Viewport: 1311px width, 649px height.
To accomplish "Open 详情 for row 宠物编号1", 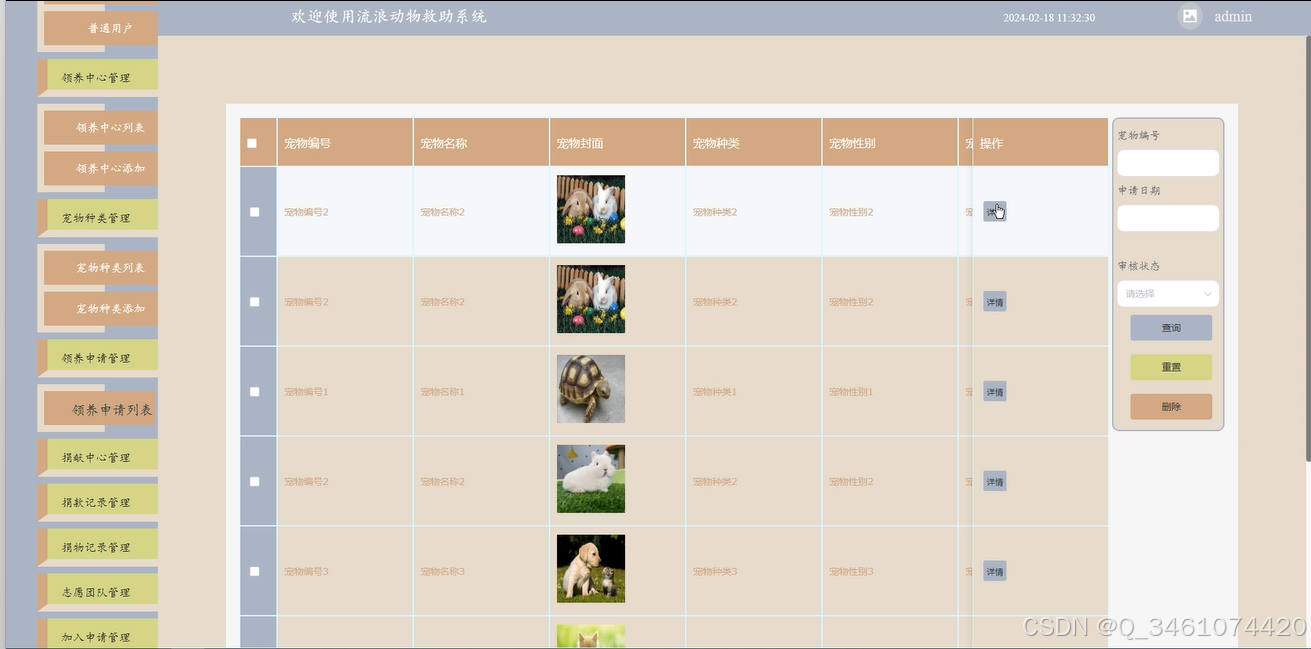I will point(995,392).
